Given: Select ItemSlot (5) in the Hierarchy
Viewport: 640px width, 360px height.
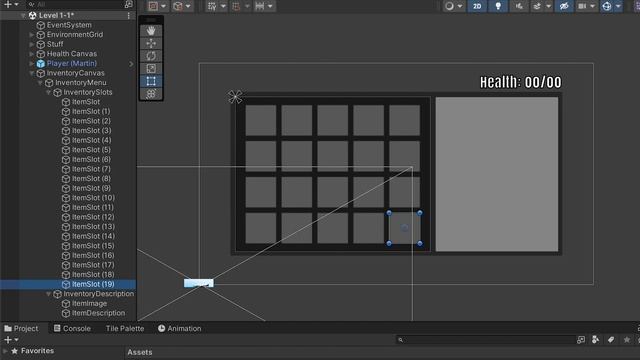Looking at the screenshot, I should [x=91, y=150].
